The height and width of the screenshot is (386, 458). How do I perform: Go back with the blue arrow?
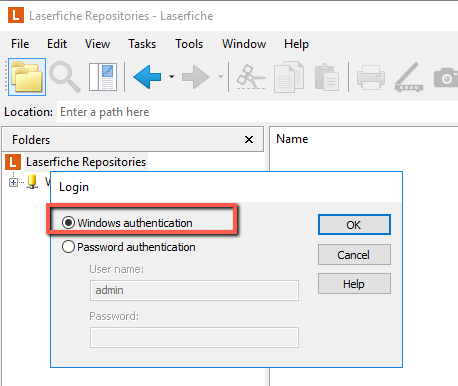coord(147,77)
